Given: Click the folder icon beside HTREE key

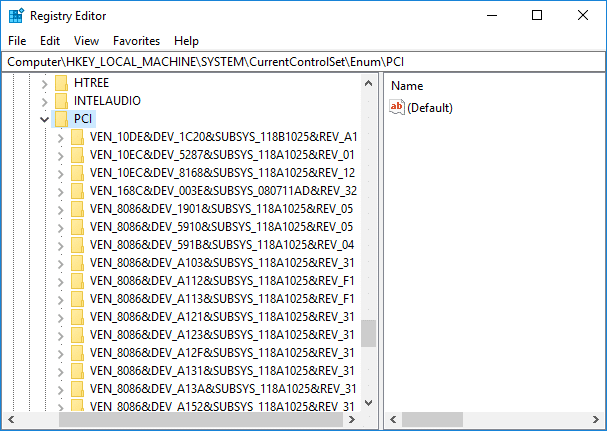Looking at the screenshot, I should click(62, 83).
